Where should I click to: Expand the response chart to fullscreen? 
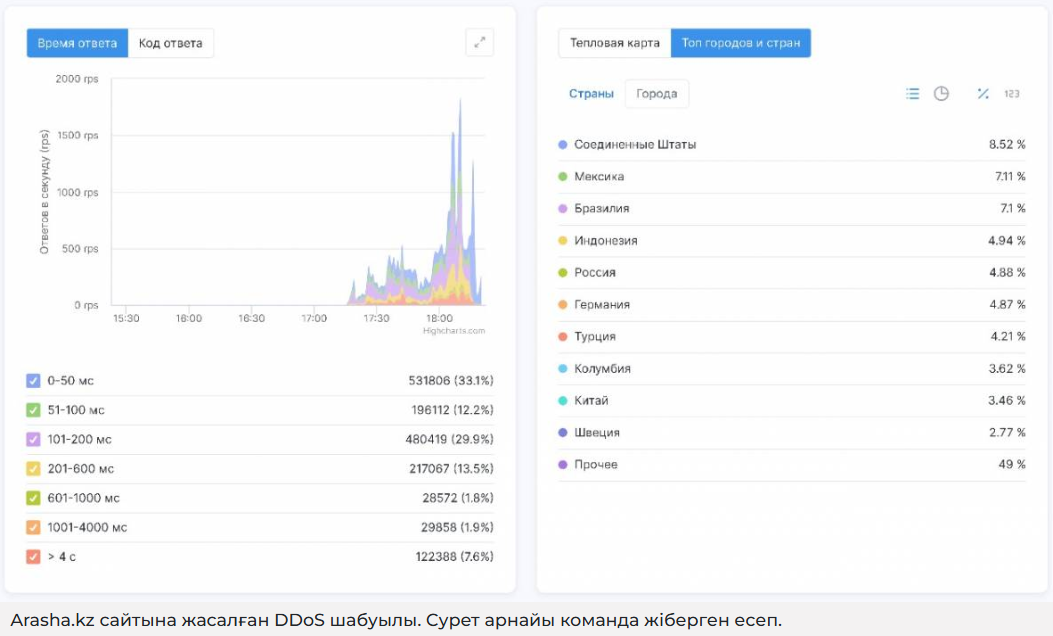(x=480, y=42)
